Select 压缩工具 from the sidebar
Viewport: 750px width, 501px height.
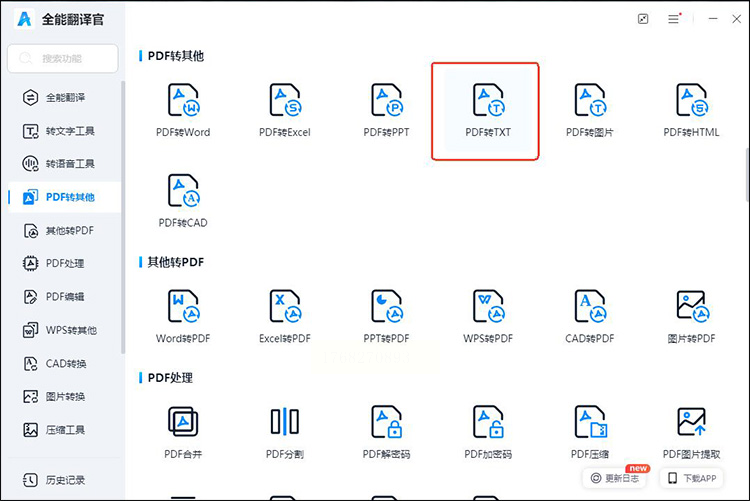tap(64, 430)
